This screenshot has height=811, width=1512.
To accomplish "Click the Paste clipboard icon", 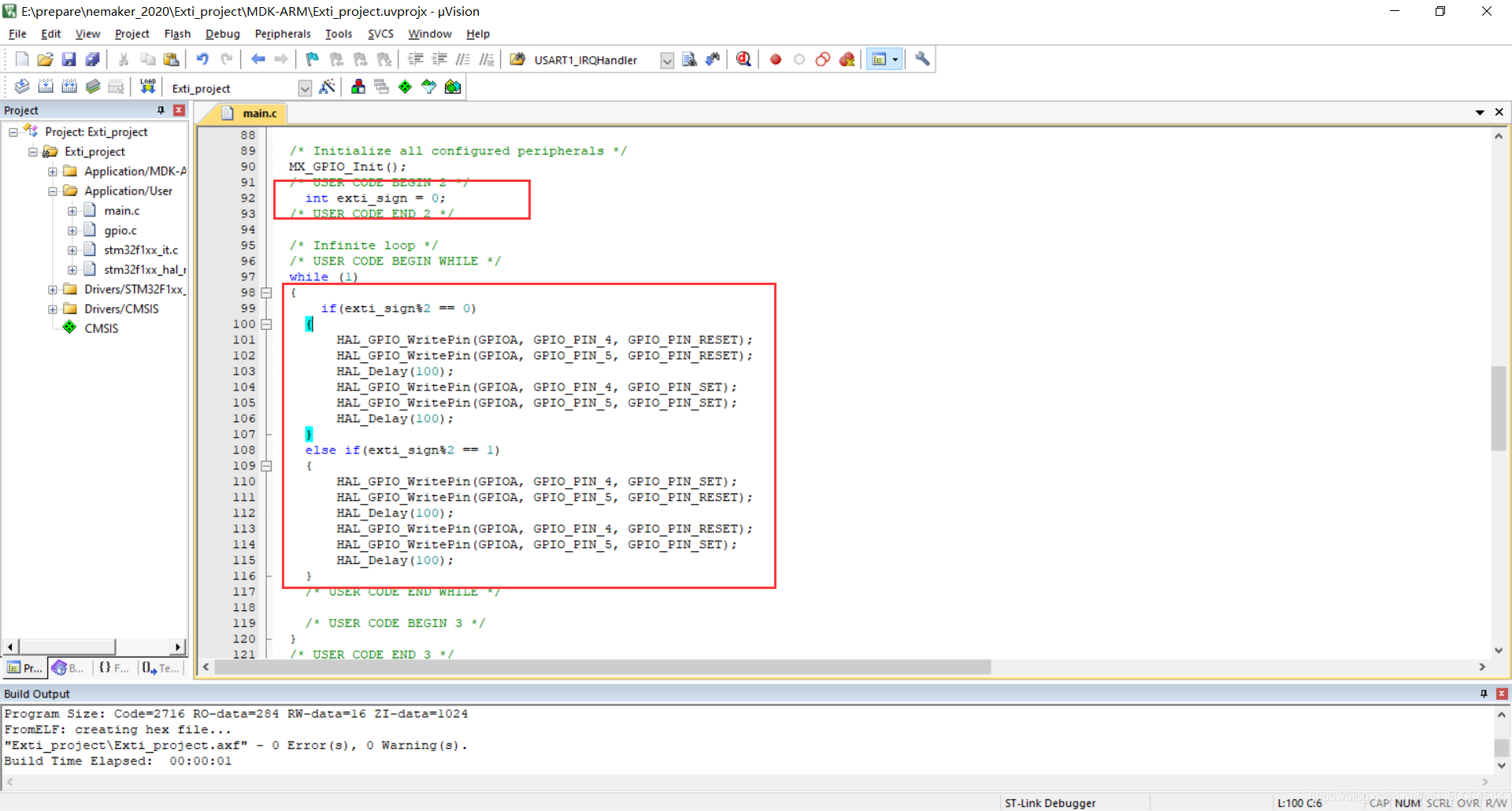I will click(x=171, y=59).
